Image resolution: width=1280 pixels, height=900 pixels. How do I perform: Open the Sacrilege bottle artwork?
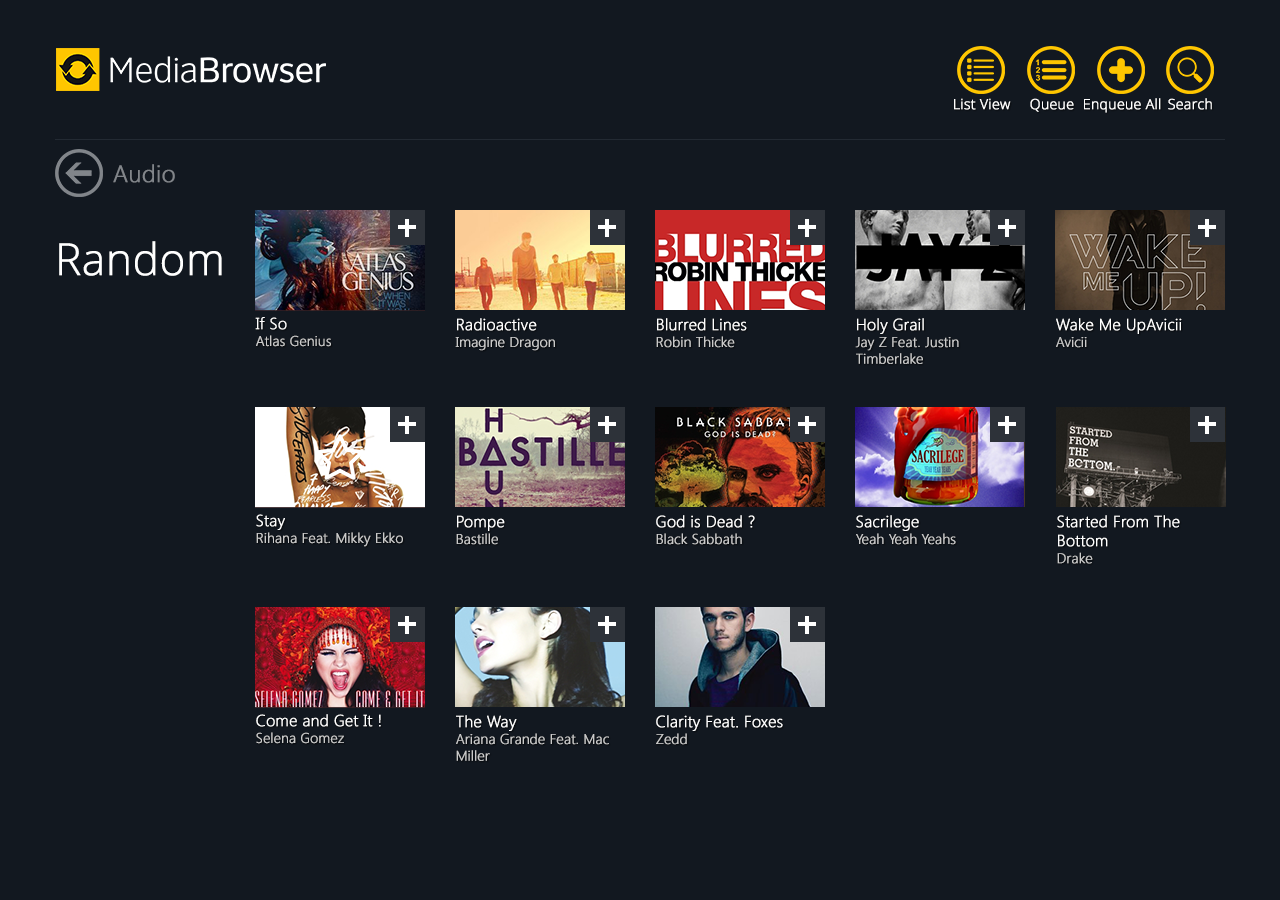click(x=940, y=457)
